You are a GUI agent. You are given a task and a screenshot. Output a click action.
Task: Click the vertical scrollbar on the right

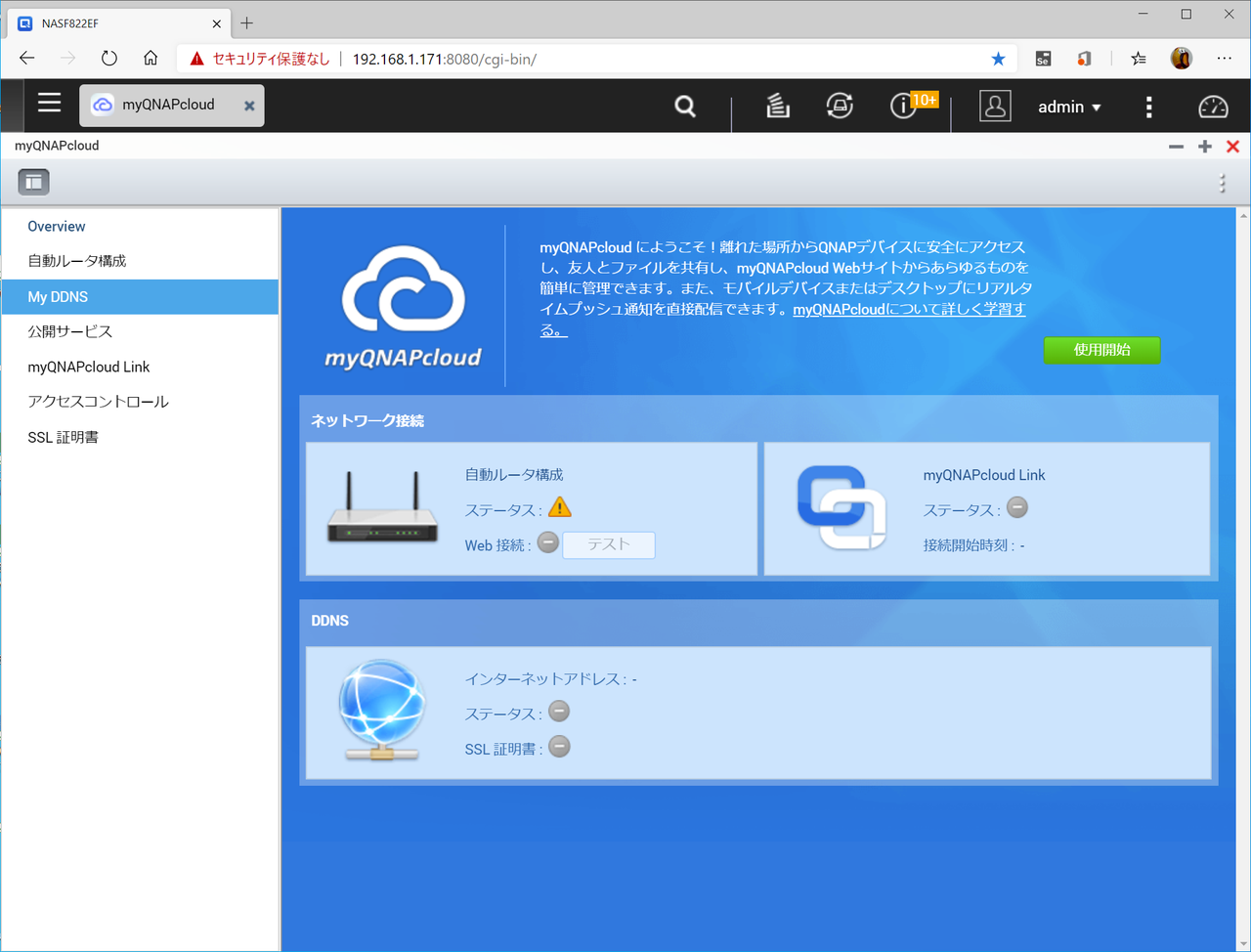click(x=1243, y=579)
